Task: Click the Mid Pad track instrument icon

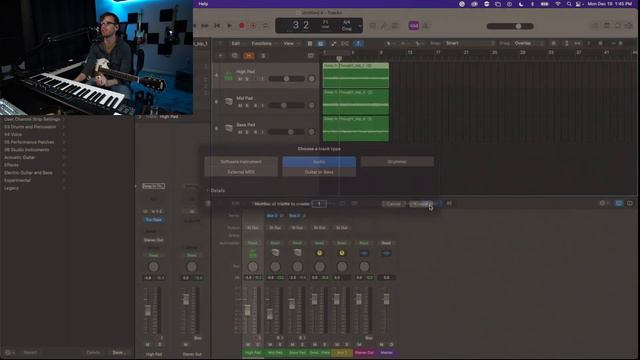Action: point(229,102)
